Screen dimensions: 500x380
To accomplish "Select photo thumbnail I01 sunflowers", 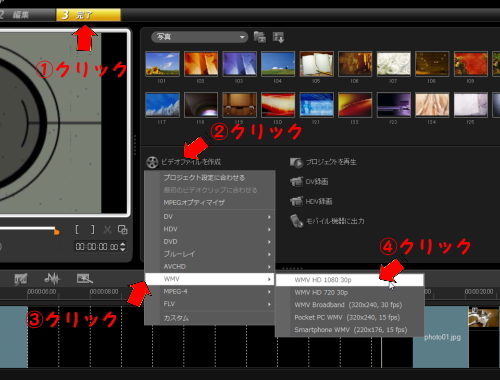I will click(x=162, y=64).
